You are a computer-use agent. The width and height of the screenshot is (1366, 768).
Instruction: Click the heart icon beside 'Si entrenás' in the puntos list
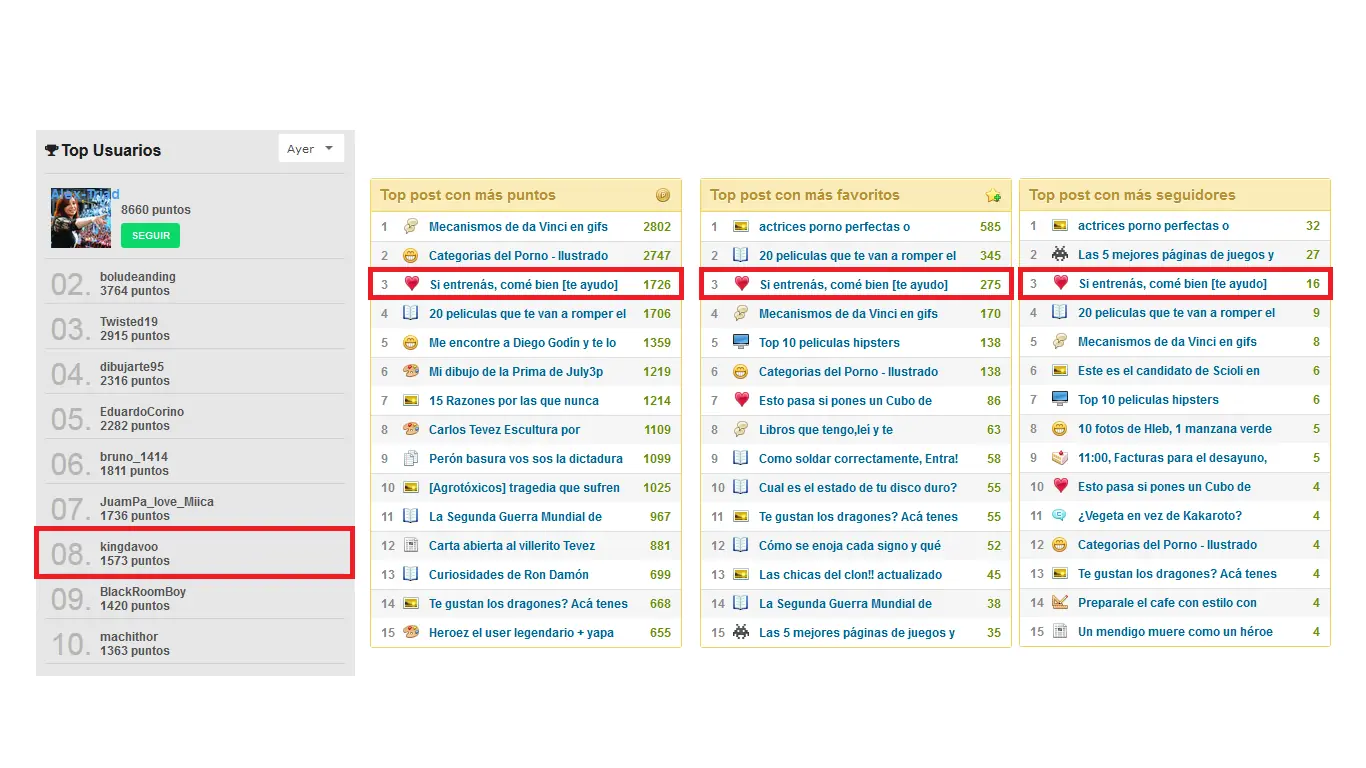point(411,285)
